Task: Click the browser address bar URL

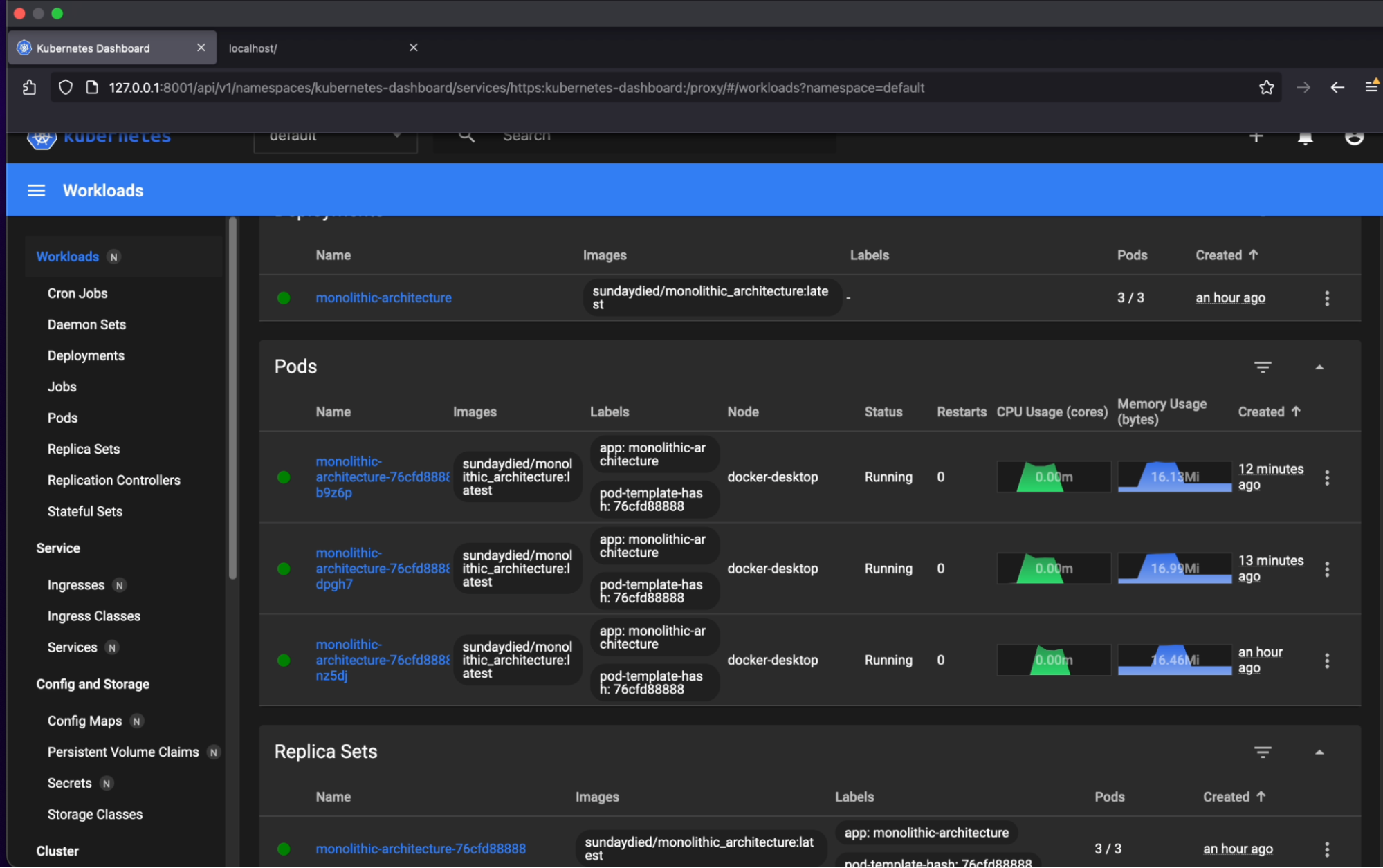Action: (516, 88)
